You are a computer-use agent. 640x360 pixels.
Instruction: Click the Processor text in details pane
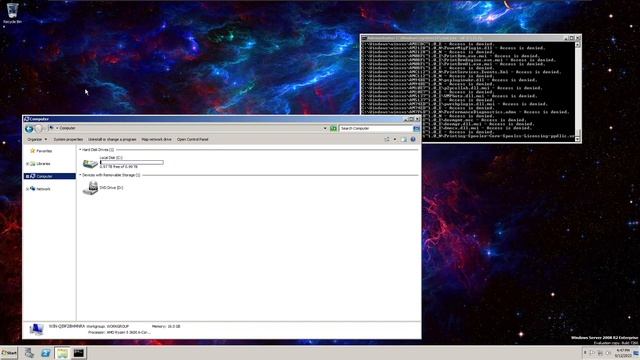coord(119,333)
